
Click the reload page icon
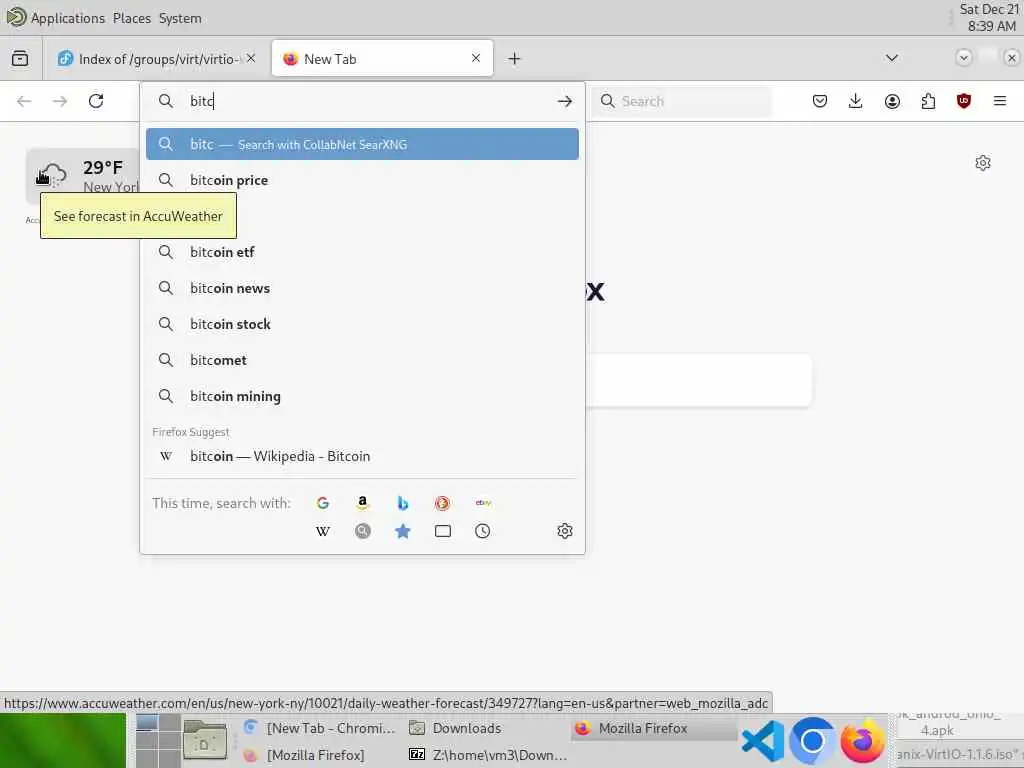point(96,101)
